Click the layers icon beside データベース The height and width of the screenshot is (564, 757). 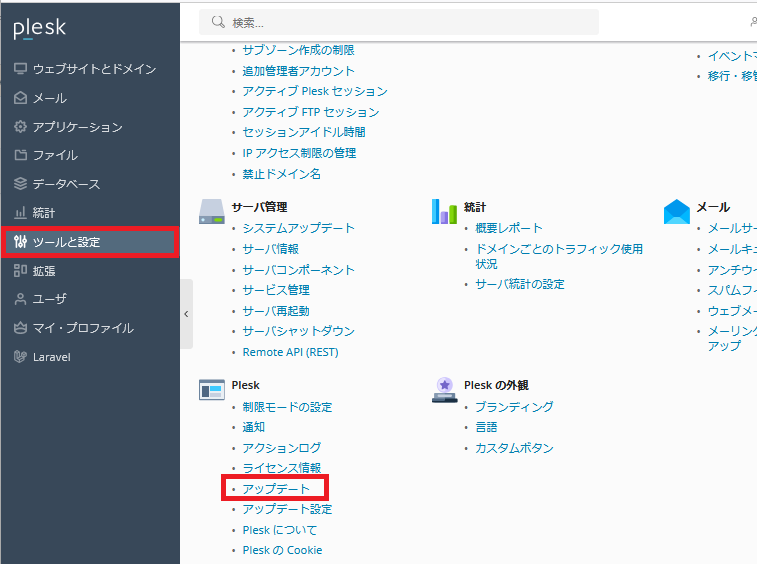(x=20, y=183)
